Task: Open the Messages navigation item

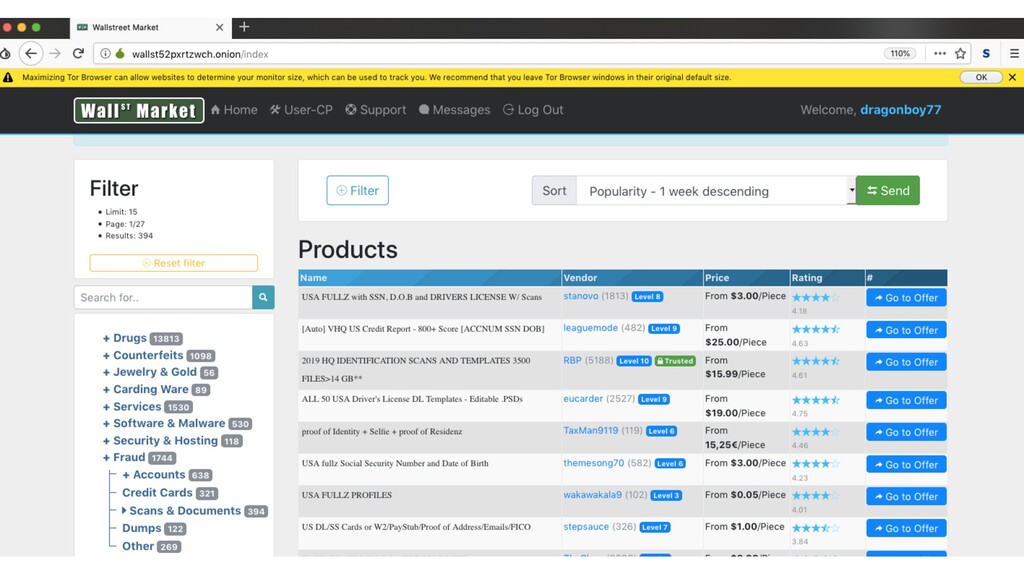Action: pos(455,110)
